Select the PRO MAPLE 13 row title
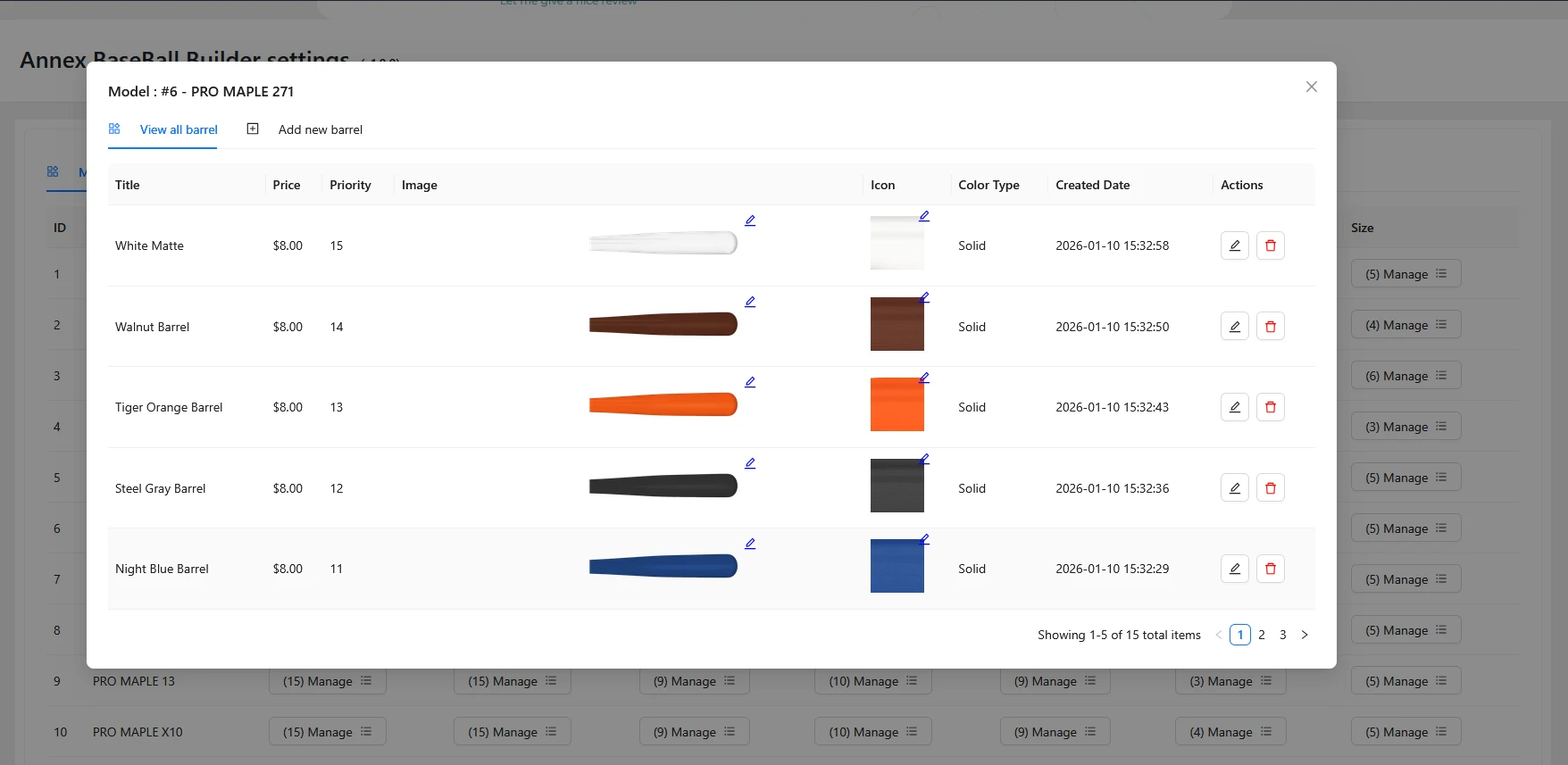This screenshot has width=1568, height=765. point(134,681)
